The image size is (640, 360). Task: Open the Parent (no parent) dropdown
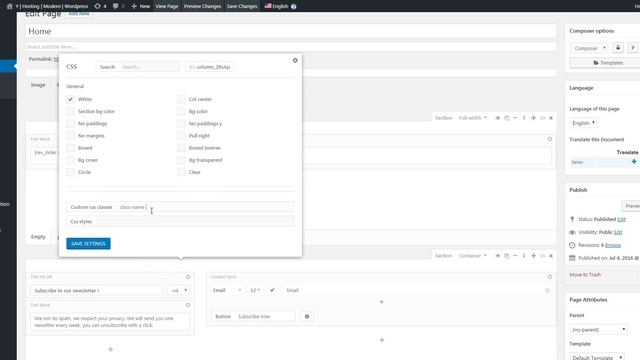click(598, 329)
